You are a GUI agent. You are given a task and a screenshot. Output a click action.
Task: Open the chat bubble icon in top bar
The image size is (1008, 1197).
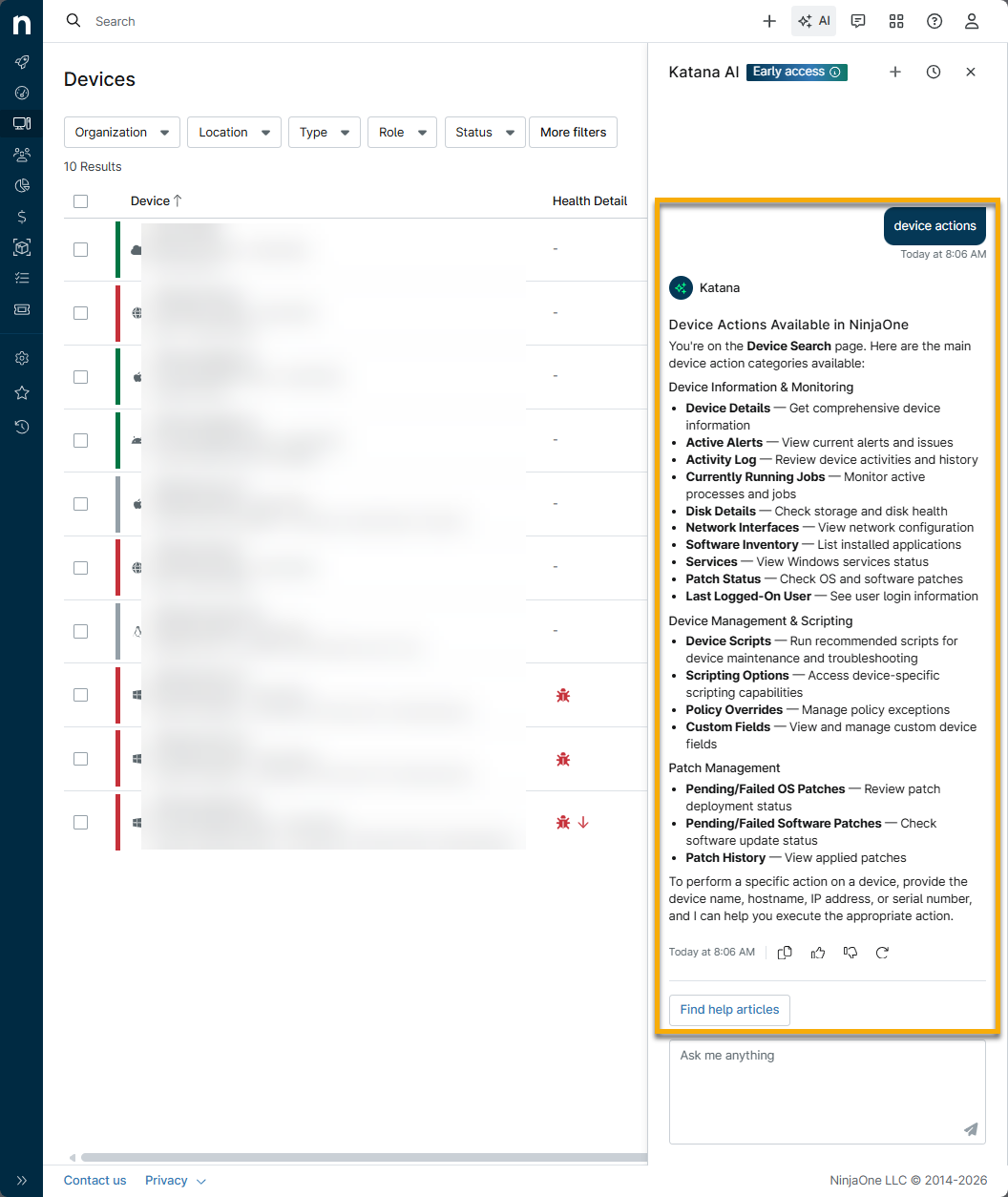(858, 21)
